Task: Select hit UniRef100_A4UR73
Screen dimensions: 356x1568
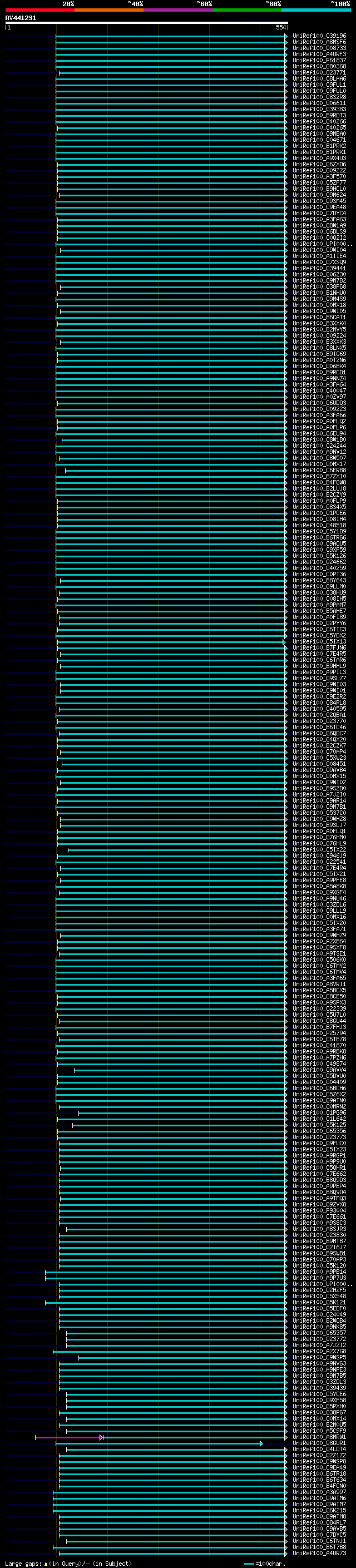Action: (x=319, y=1554)
